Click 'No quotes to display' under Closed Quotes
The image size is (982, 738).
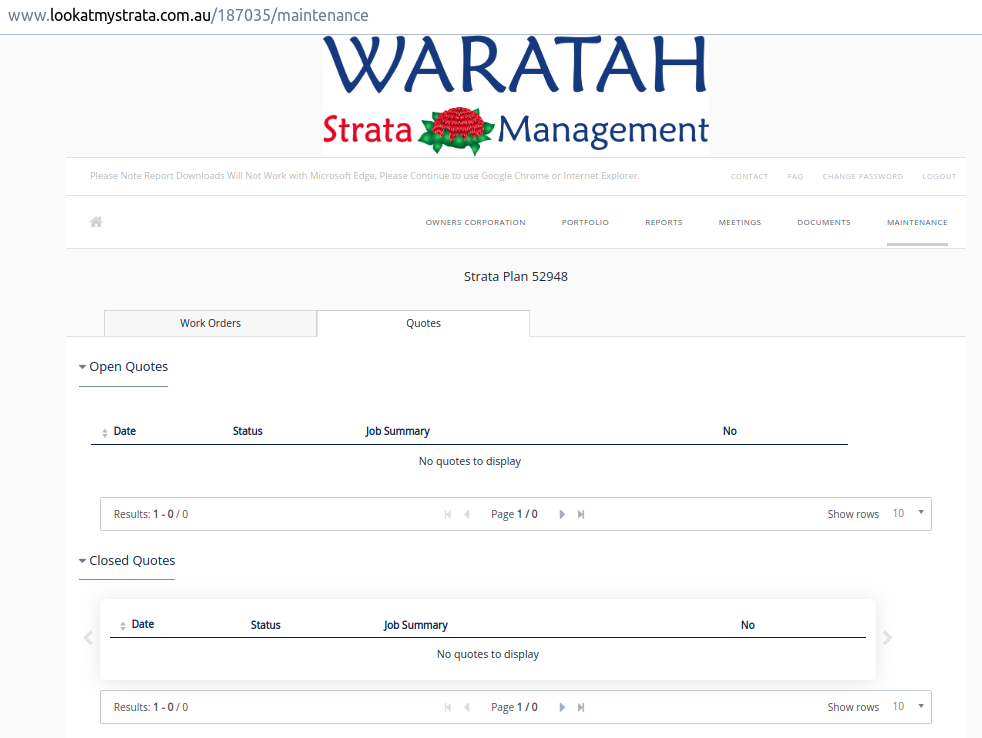point(488,654)
